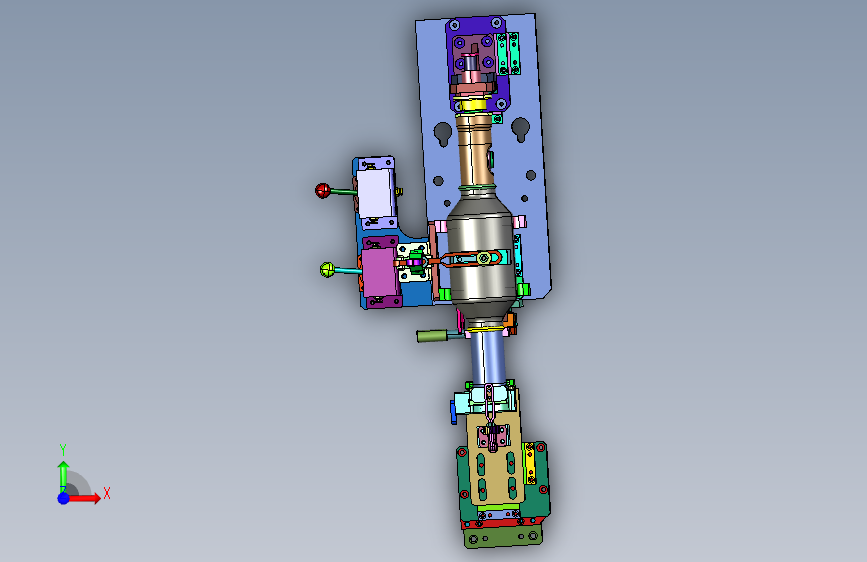Click the green Y axis arrow of the triad
Viewport: 867px width, 562px height.
pos(64,475)
